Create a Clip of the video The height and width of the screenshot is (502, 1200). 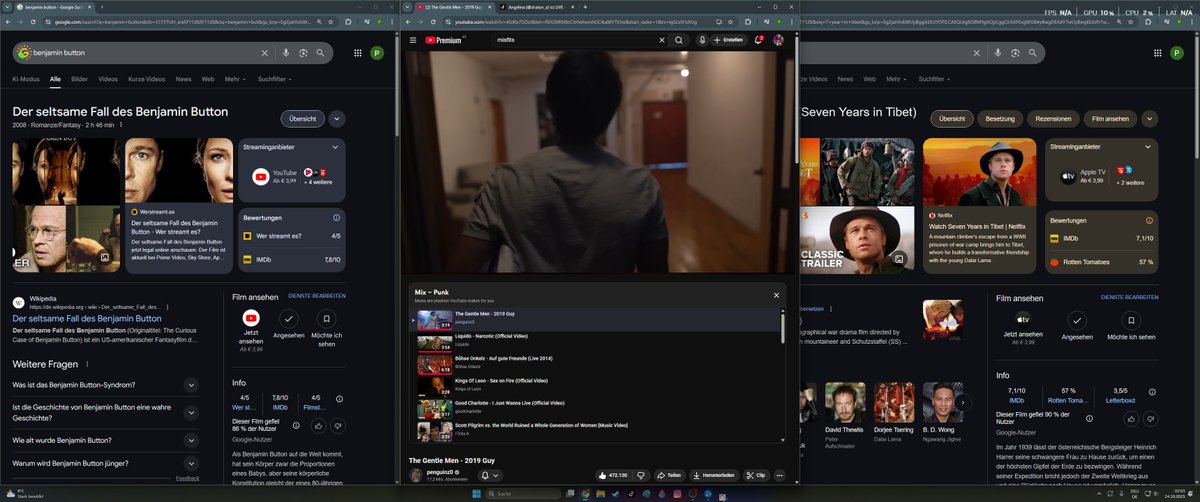(756, 475)
